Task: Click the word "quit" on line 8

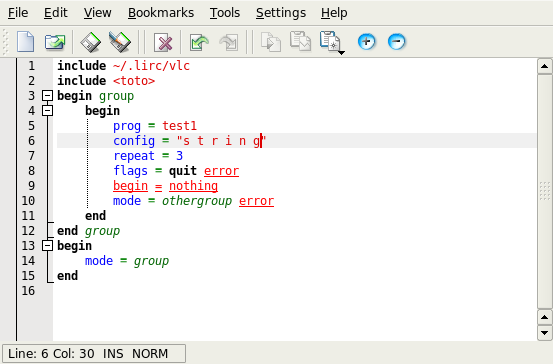Action: point(183,171)
